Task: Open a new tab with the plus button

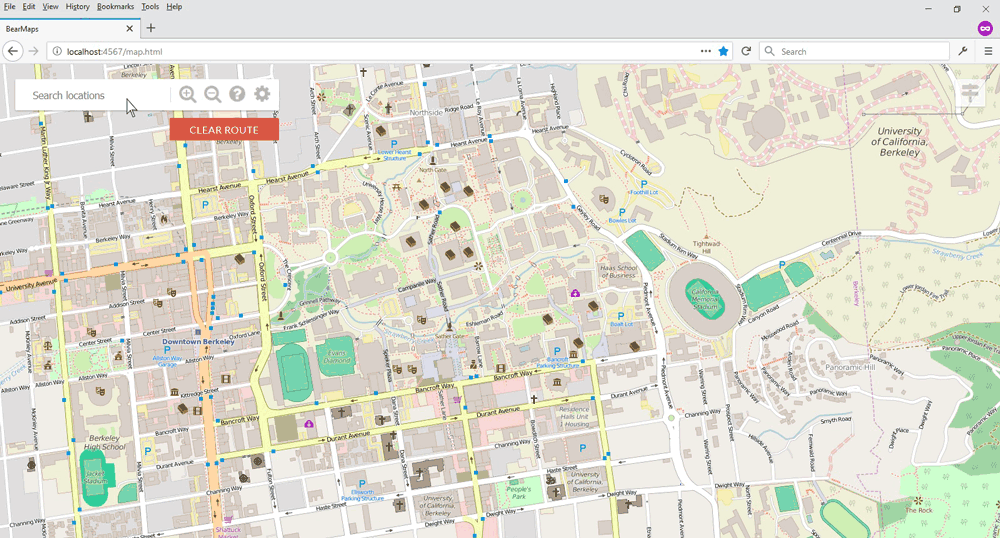Action: pyautogui.click(x=151, y=28)
